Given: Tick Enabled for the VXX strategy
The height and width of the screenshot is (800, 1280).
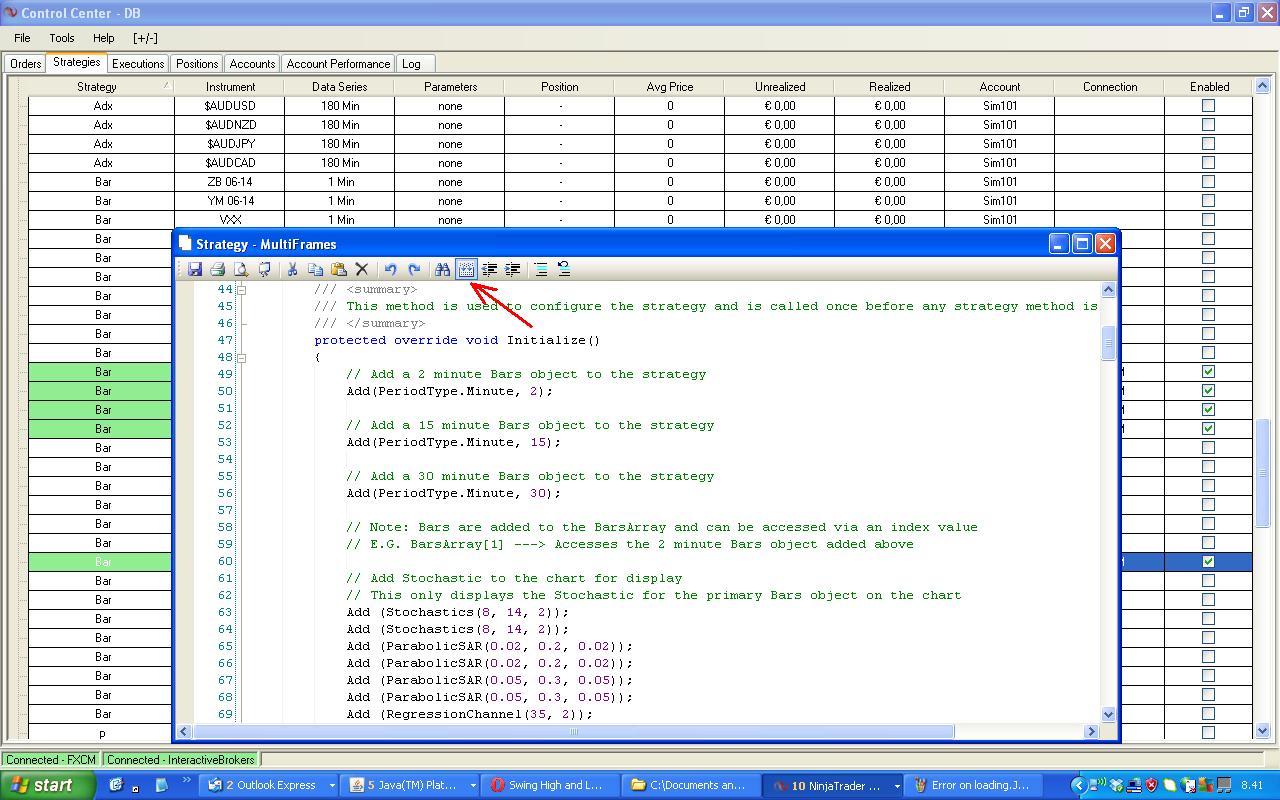Looking at the screenshot, I should [x=1208, y=219].
